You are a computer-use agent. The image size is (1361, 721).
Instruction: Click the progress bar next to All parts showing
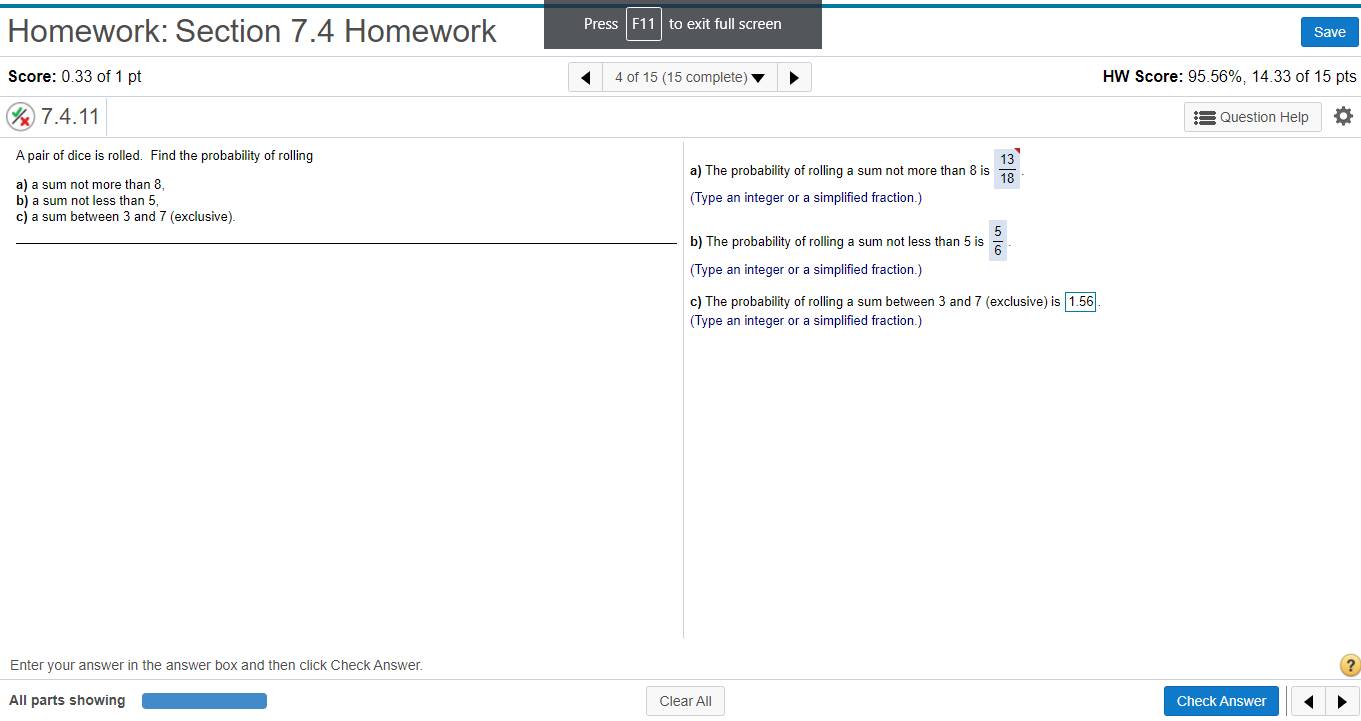click(x=204, y=700)
